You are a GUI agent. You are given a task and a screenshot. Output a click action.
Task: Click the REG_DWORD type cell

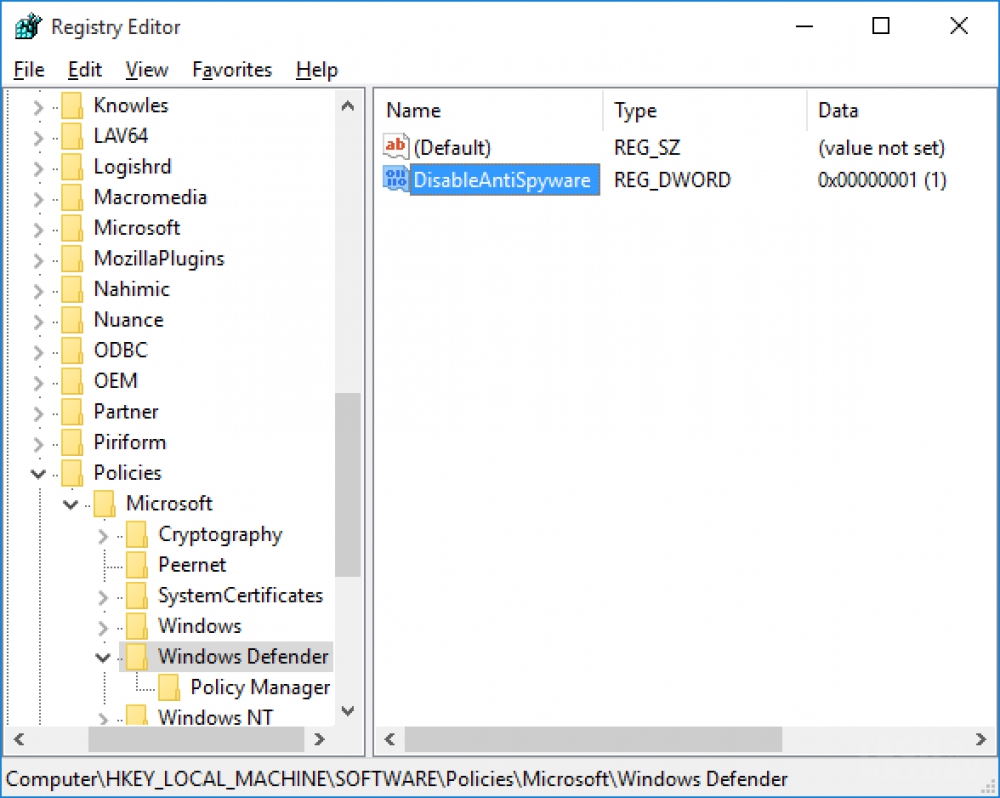[672, 179]
